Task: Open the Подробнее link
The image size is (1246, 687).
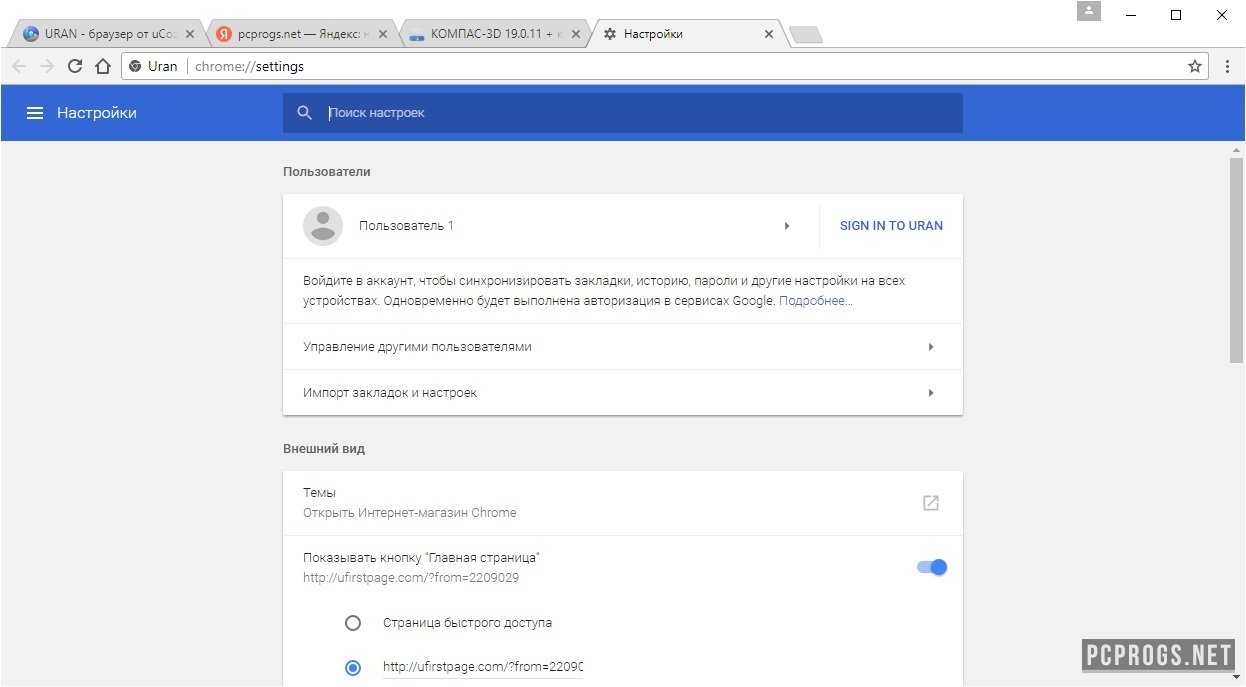Action: tap(815, 301)
